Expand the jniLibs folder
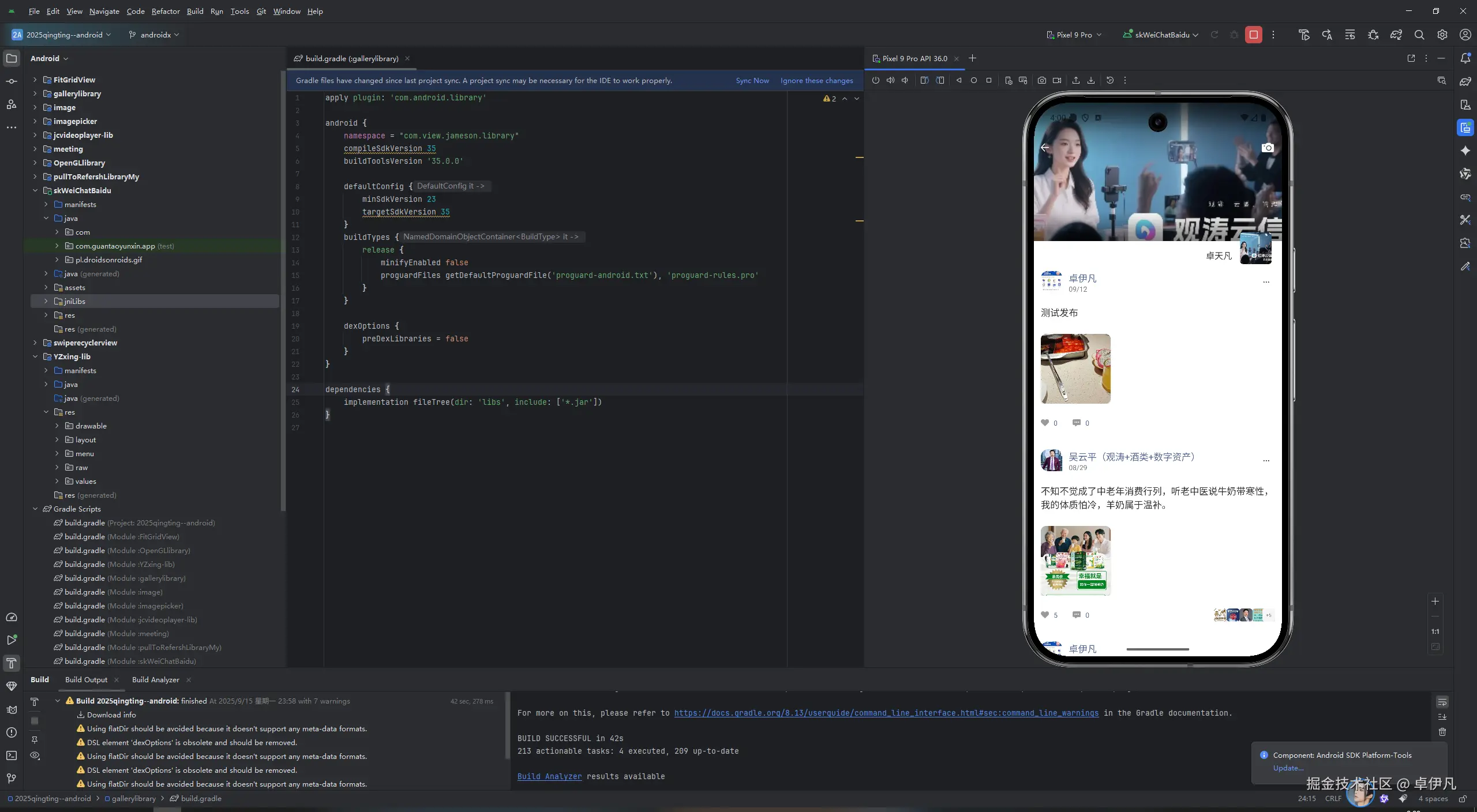Image resolution: width=1477 pixels, height=812 pixels. [46, 301]
